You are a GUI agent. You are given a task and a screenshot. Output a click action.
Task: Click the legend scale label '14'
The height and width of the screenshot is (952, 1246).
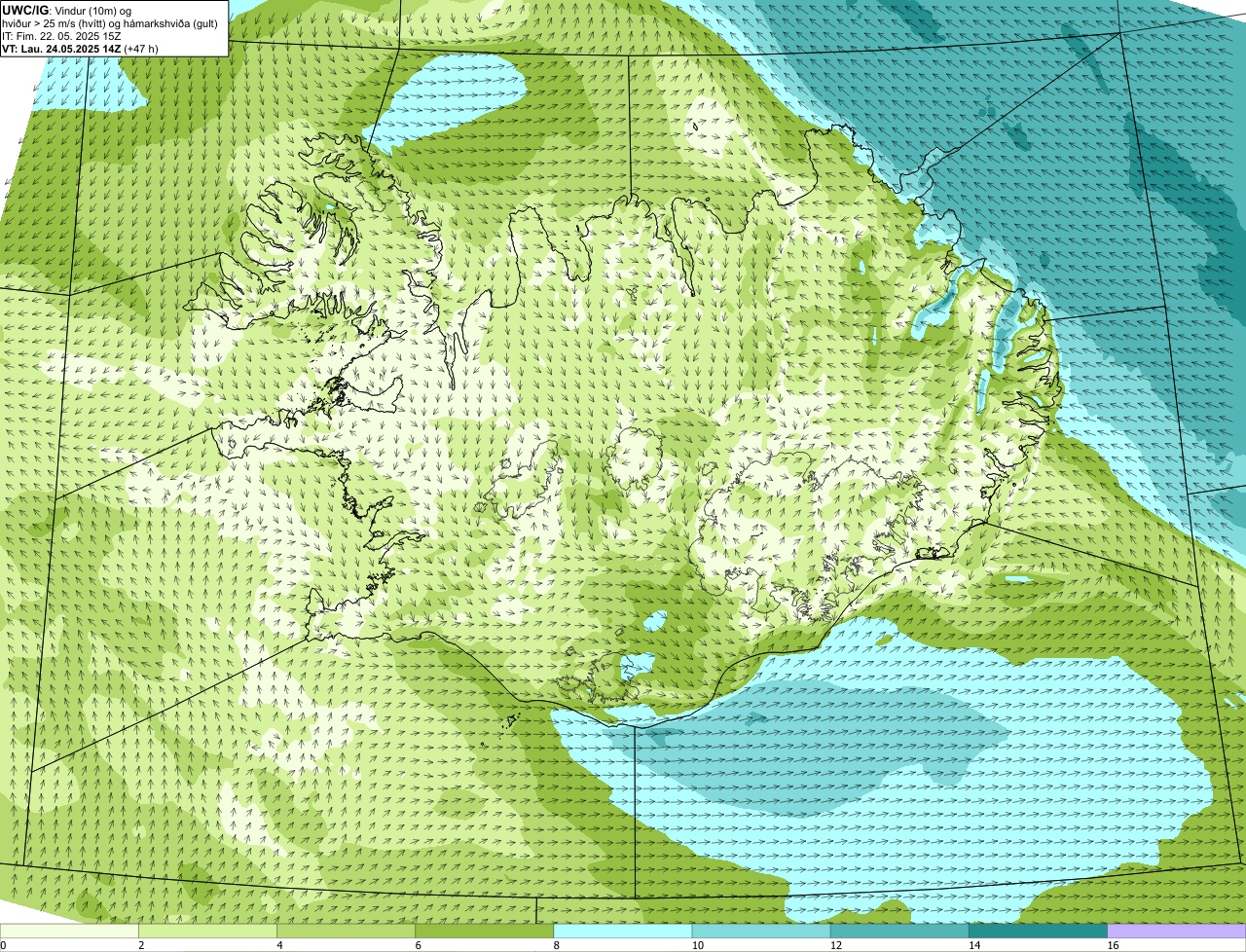tap(974, 945)
